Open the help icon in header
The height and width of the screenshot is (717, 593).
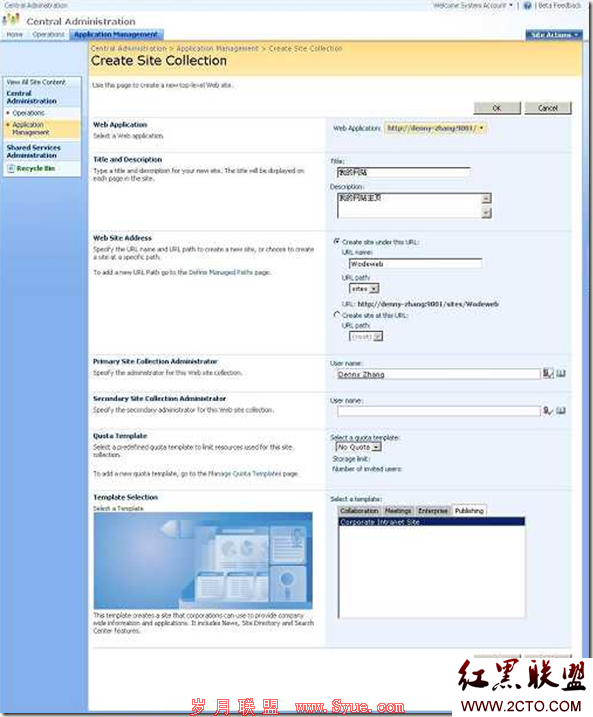pyautogui.click(x=527, y=5)
